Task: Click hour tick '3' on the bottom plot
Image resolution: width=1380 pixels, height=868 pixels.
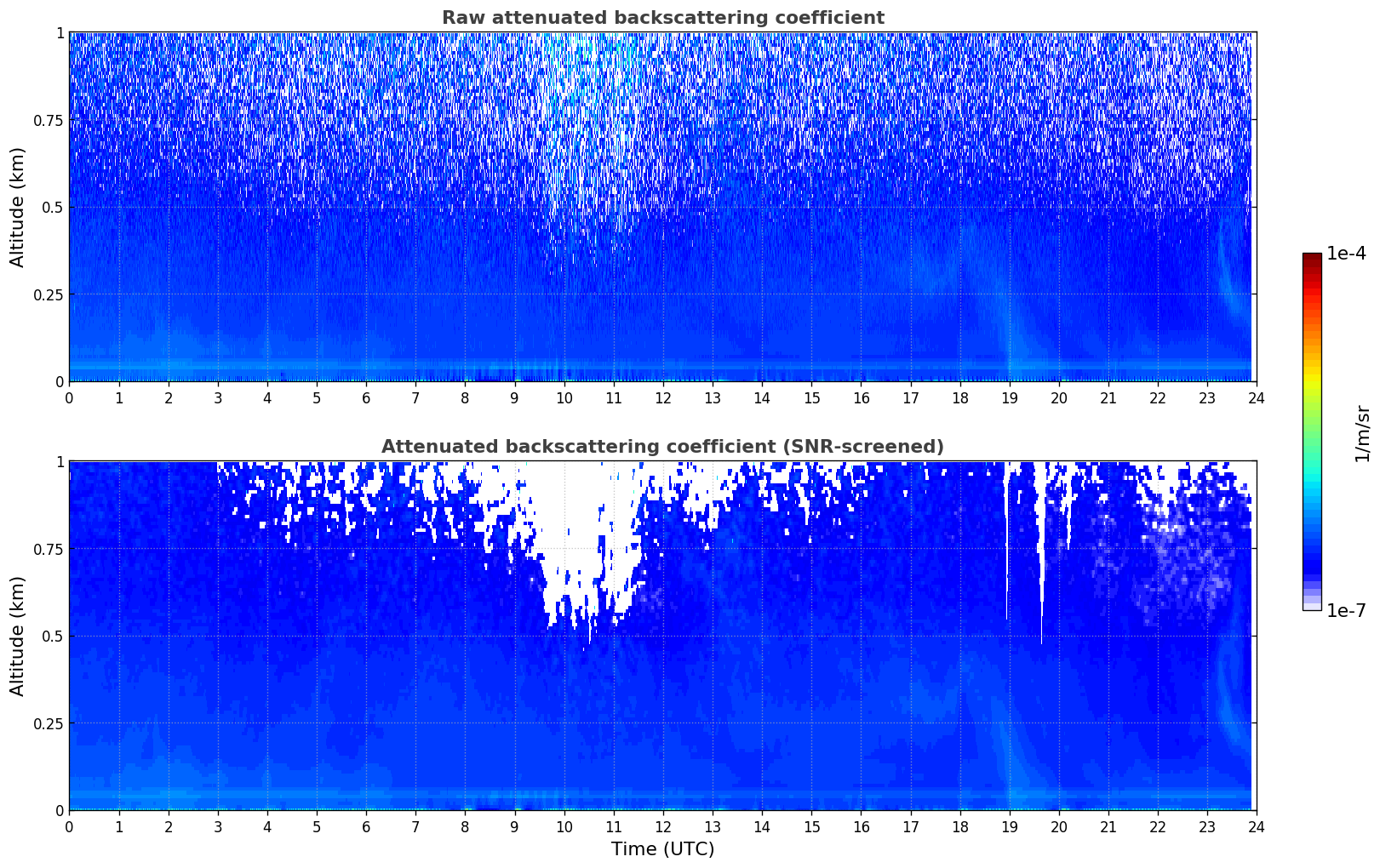Action: (x=218, y=826)
